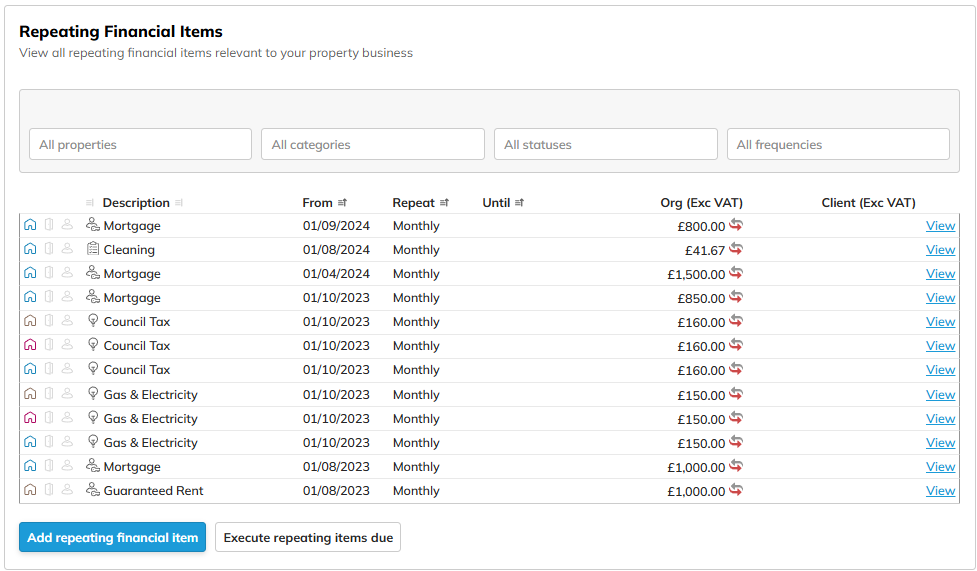This screenshot has height=571, width=977.
Task: Click the repeat arrows icon beside £41.67
Action: coord(736,249)
